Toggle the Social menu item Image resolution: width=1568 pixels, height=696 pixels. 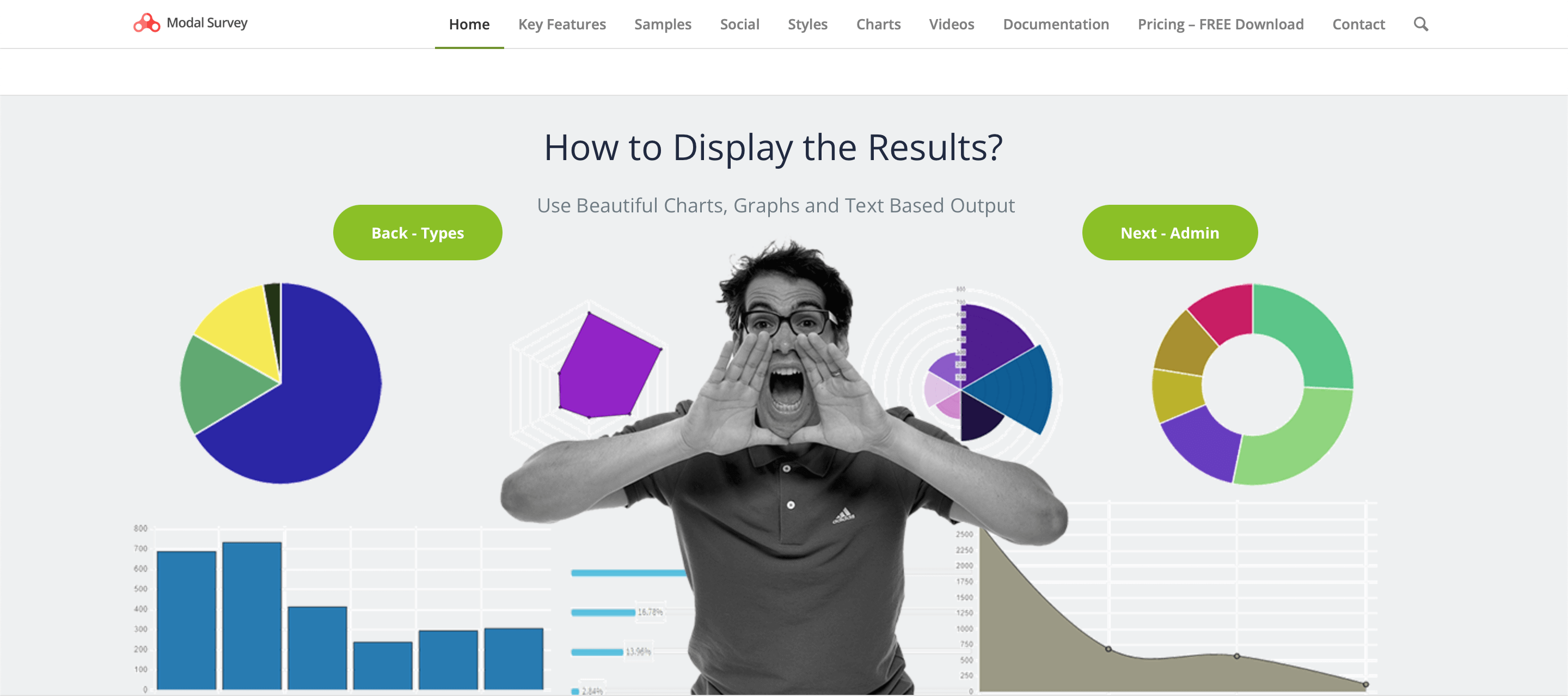(738, 24)
